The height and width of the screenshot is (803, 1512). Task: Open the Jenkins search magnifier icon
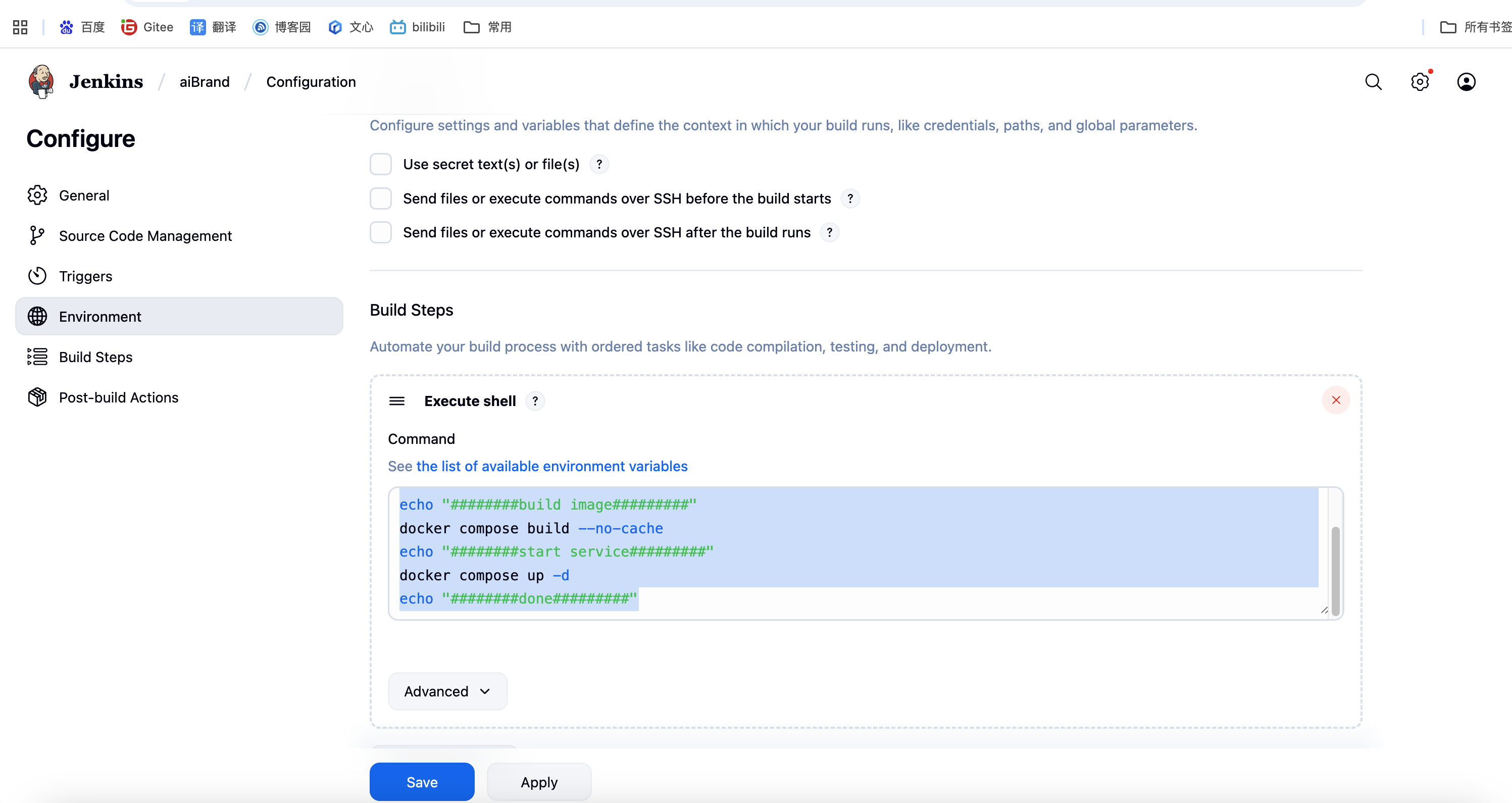point(1373,82)
